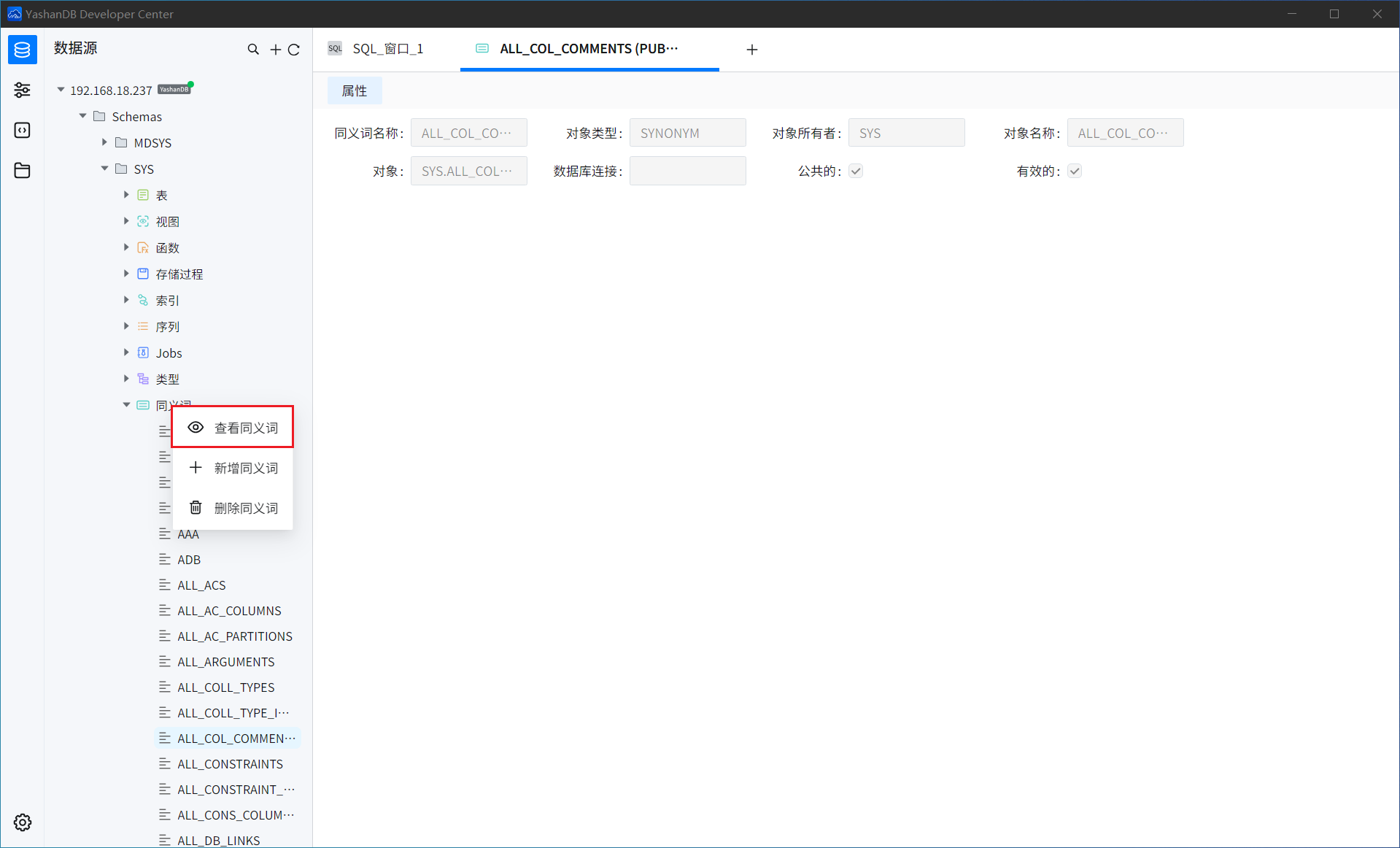
Task: Choose 删除同义词 from context menu
Action: 233,508
